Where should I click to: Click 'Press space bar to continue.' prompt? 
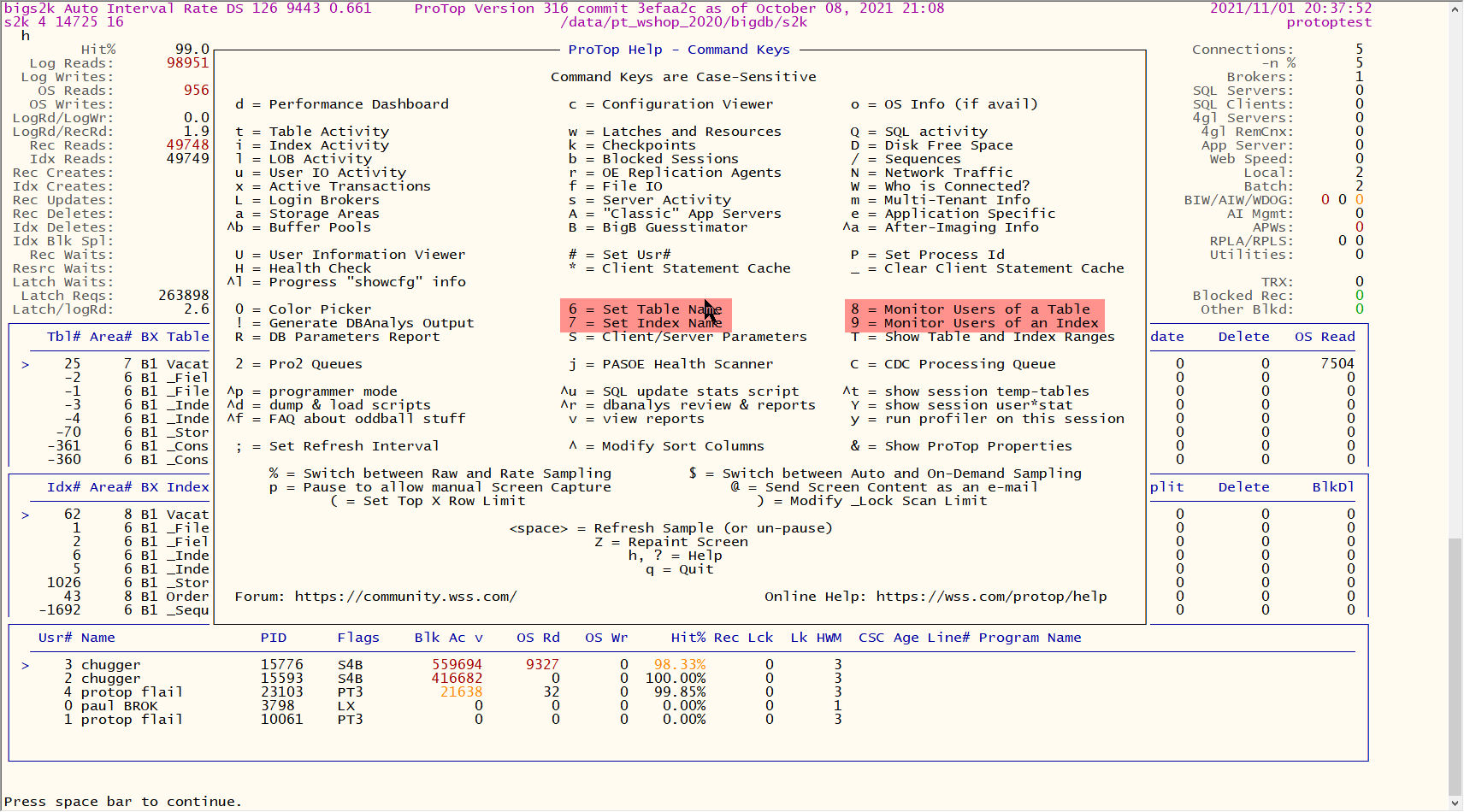123,802
